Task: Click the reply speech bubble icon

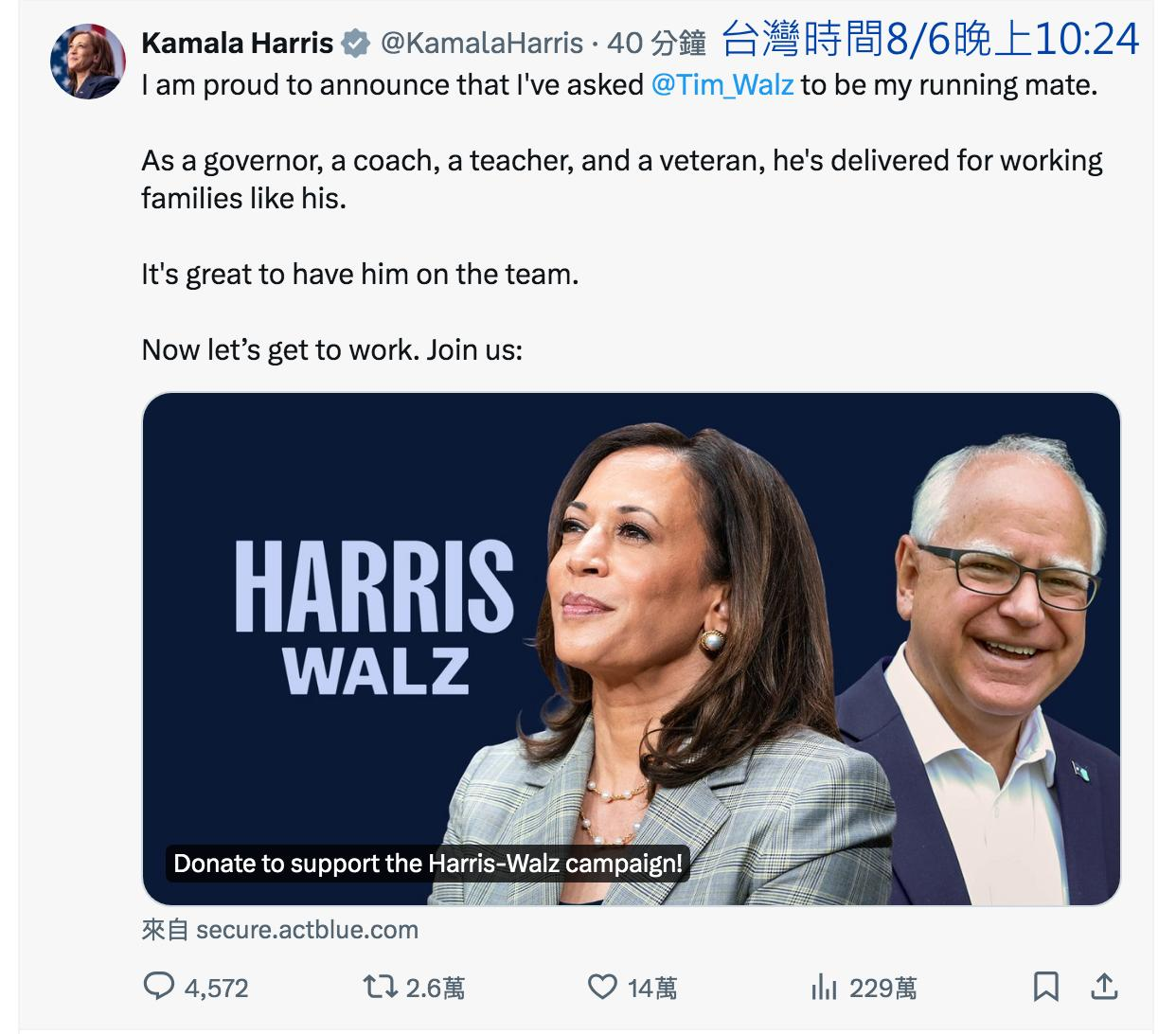Action: (159, 987)
